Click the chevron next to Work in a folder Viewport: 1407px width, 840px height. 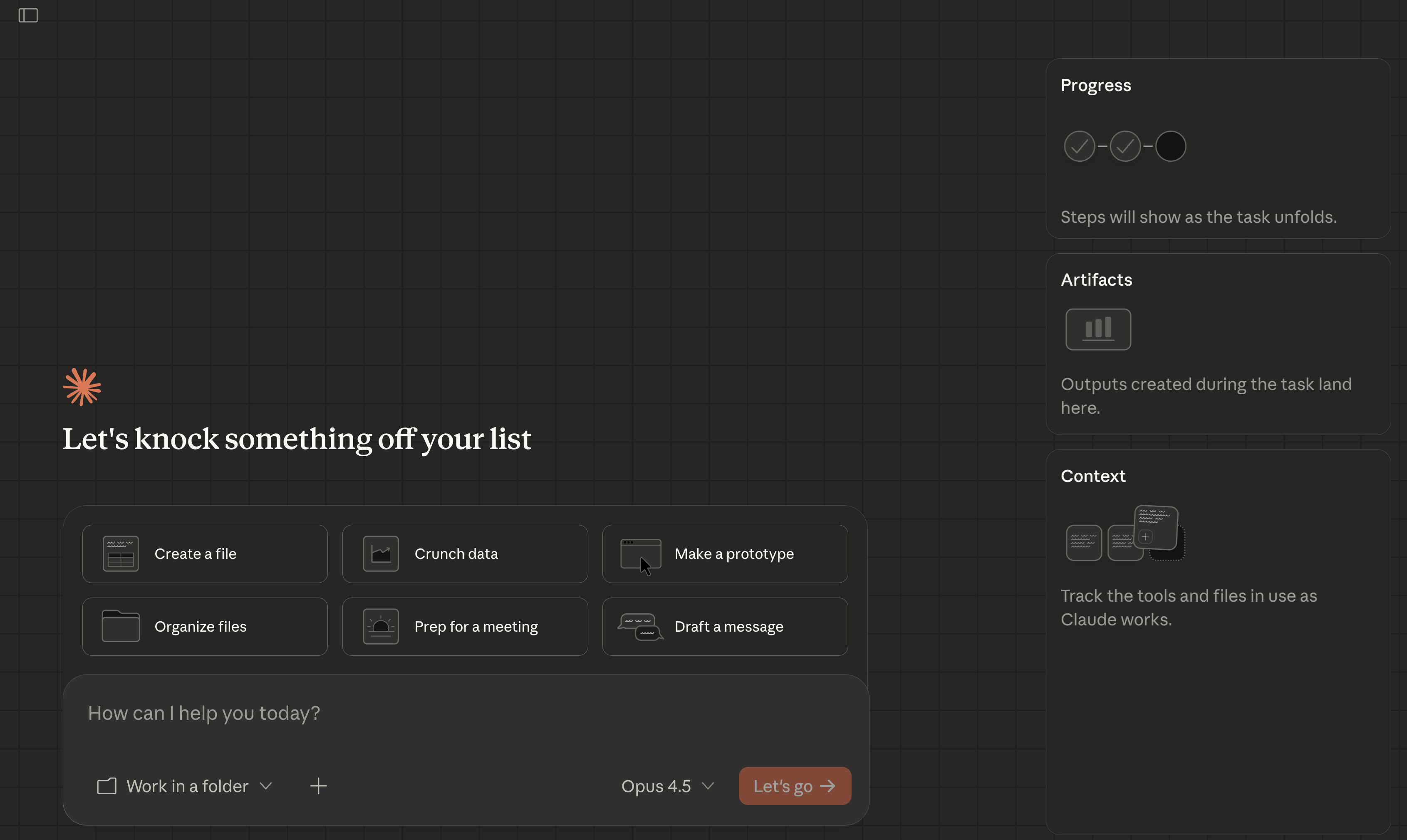(x=265, y=786)
